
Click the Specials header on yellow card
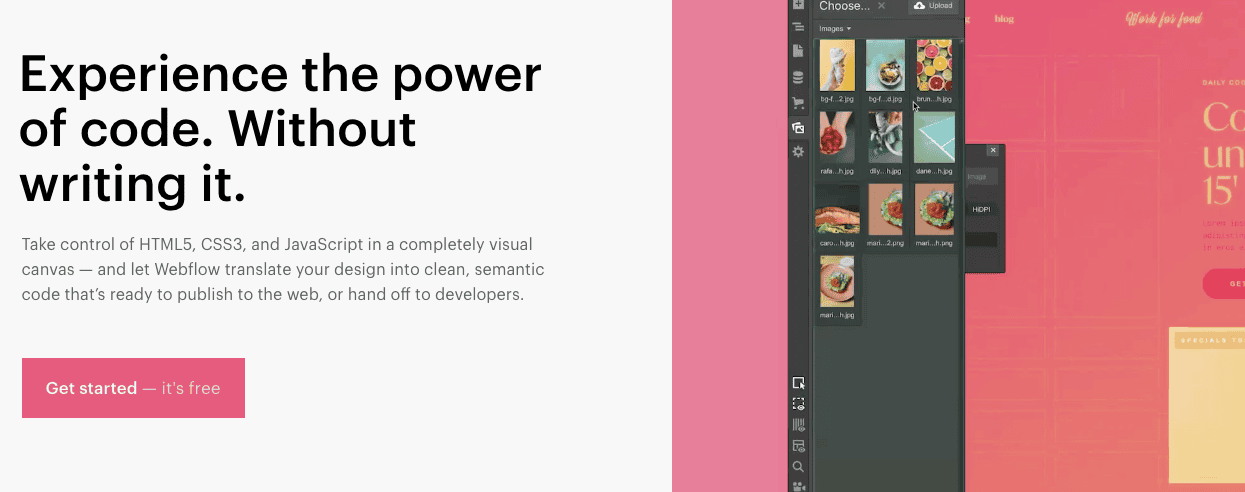click(x=1211, y=340)
